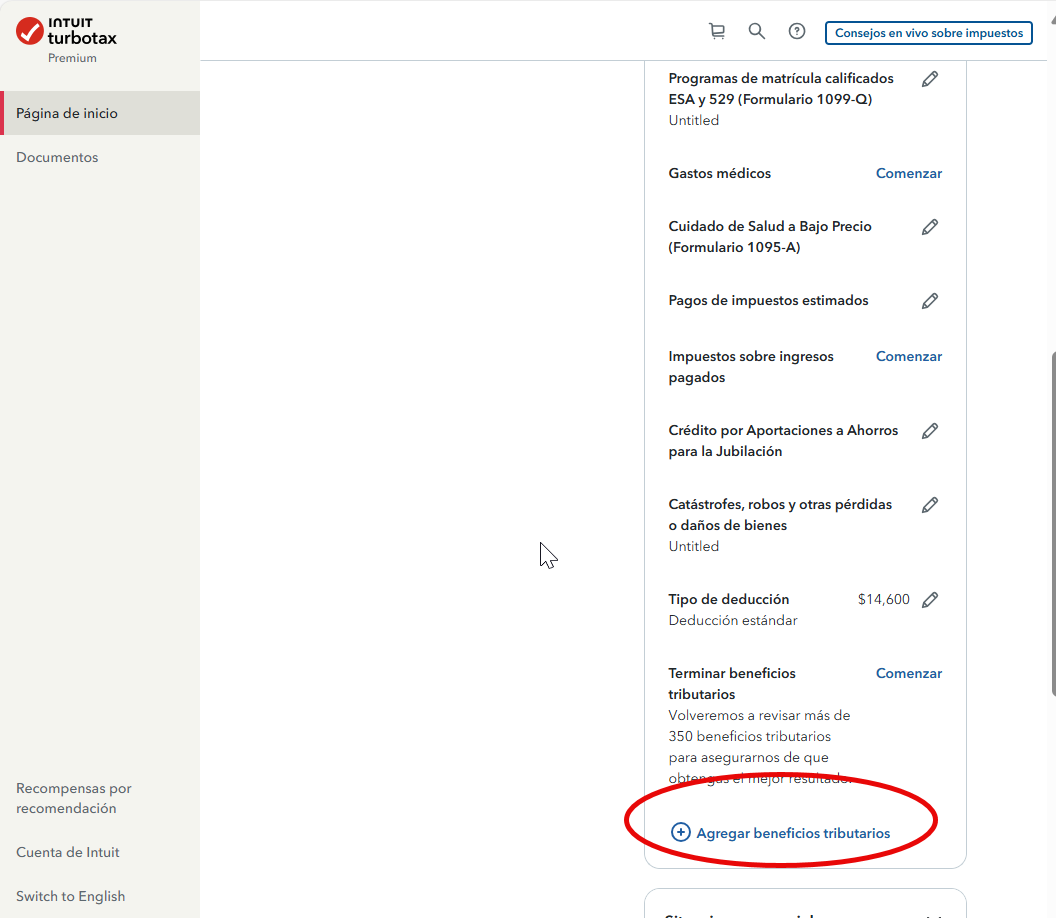
Task: Click Switch to English
Action: click(x=70, y=896)
